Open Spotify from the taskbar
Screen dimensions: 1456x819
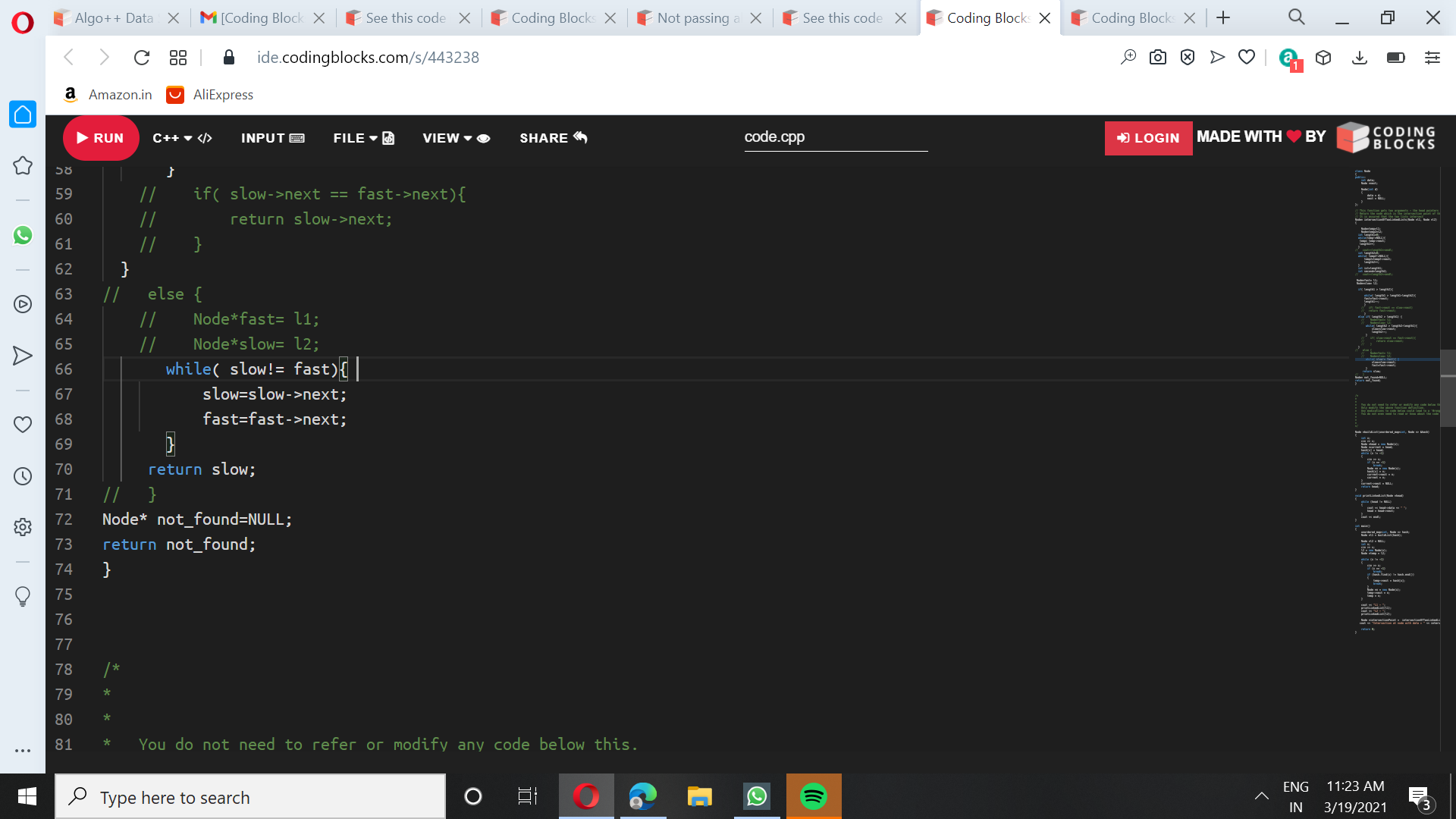pyautogui.click(x=813, y=796)
